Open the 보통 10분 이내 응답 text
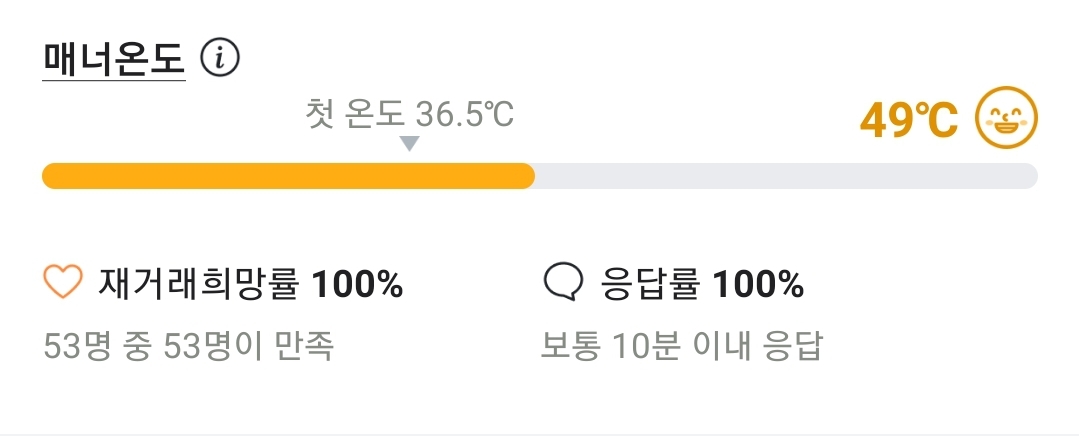Screen dimensions: 1079x436 coord(681,347)
